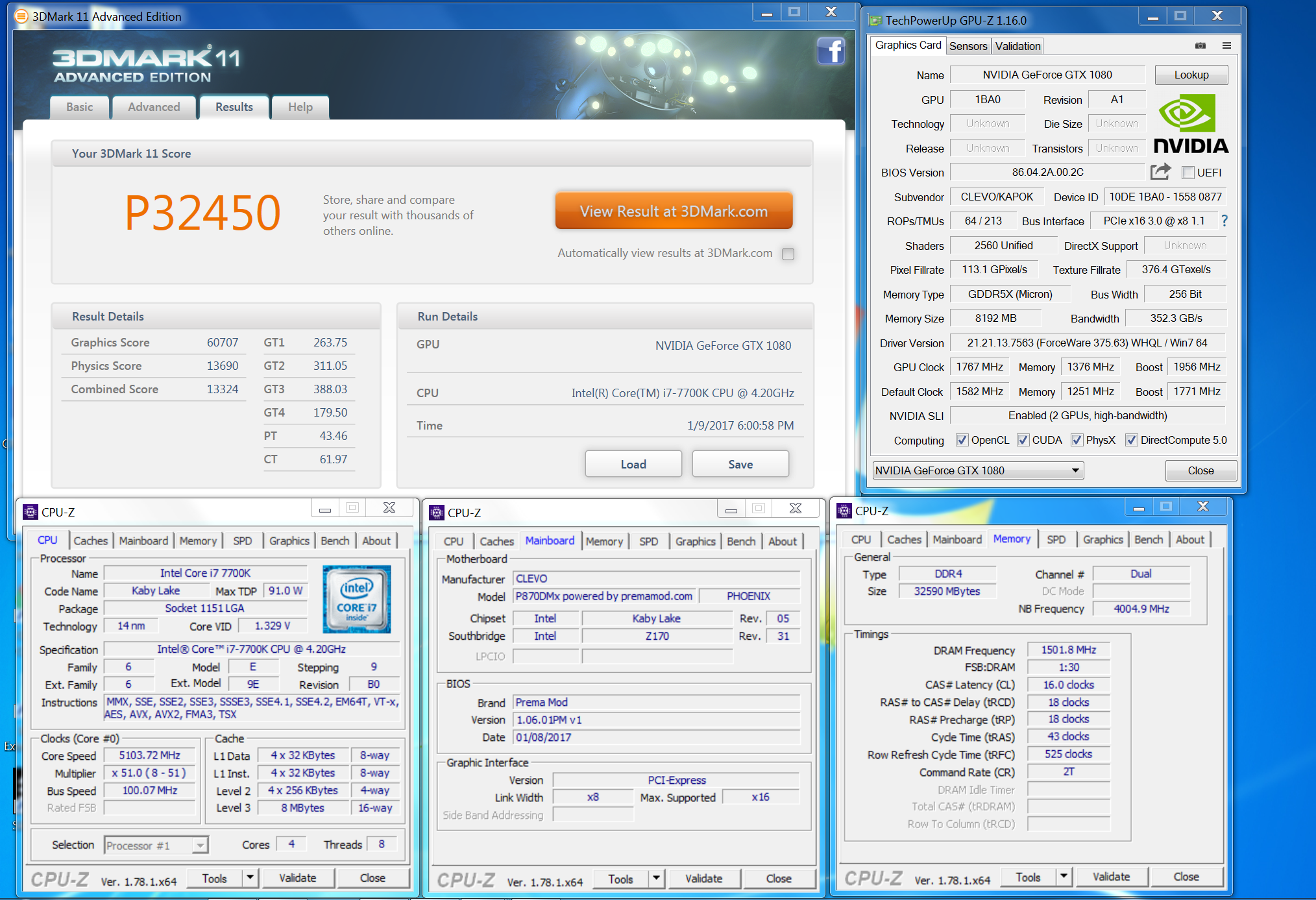Open the Help tab in 3DMark
The height and width of the screenshot is (900, 1316).
(x=300, y=108)
